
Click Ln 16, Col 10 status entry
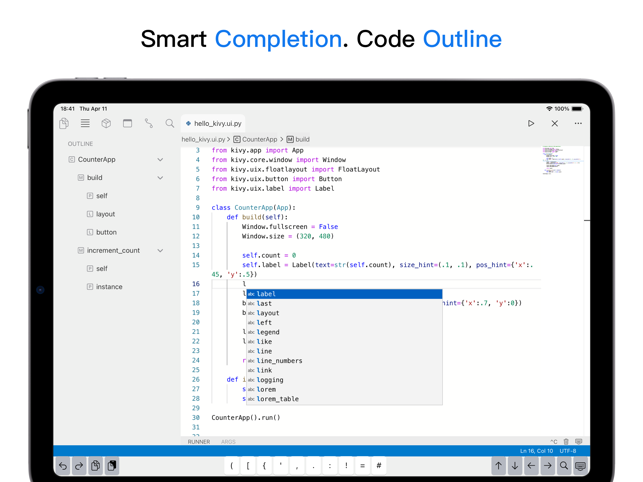click(x=536, y=451)
